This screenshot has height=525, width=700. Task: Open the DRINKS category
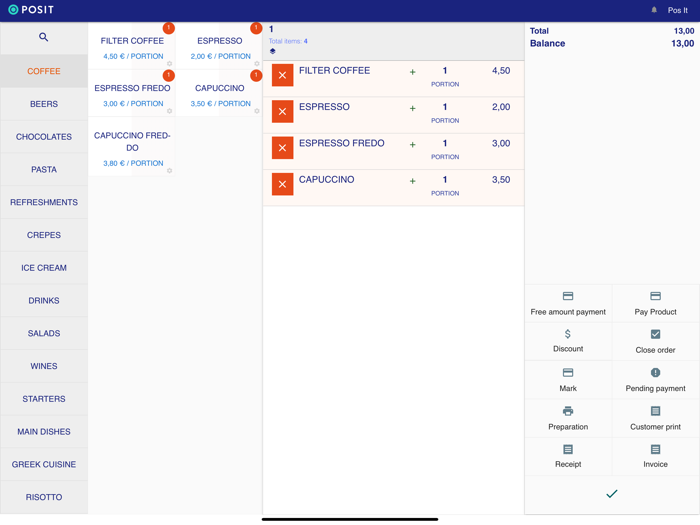click(x=44, y=300)
